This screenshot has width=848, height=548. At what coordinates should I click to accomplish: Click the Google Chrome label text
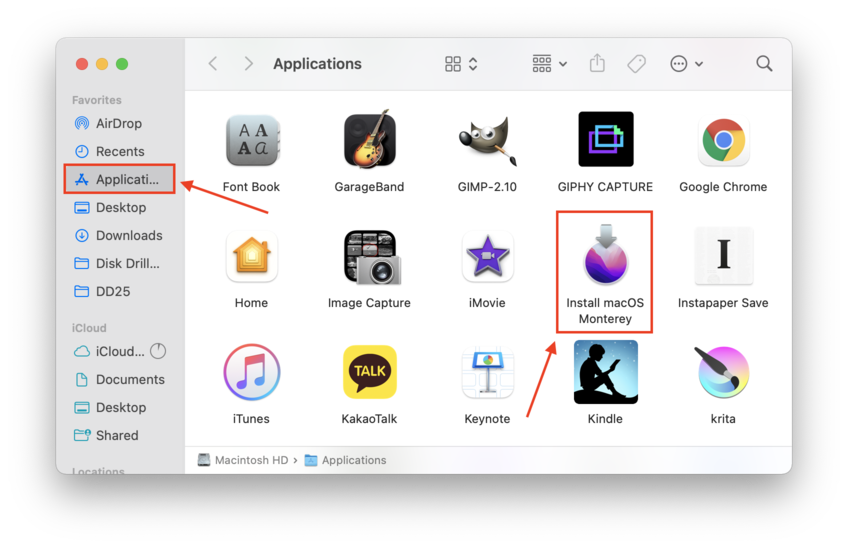723,187
